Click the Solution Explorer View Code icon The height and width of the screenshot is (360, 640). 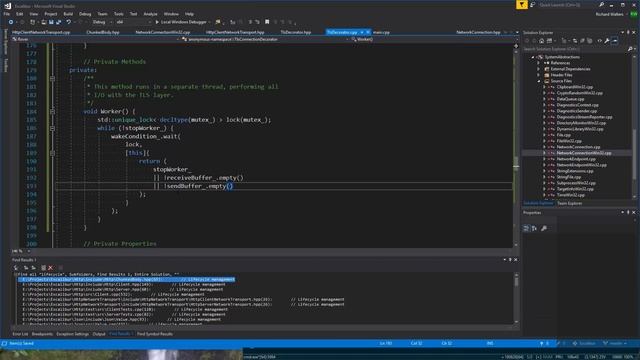600,41
